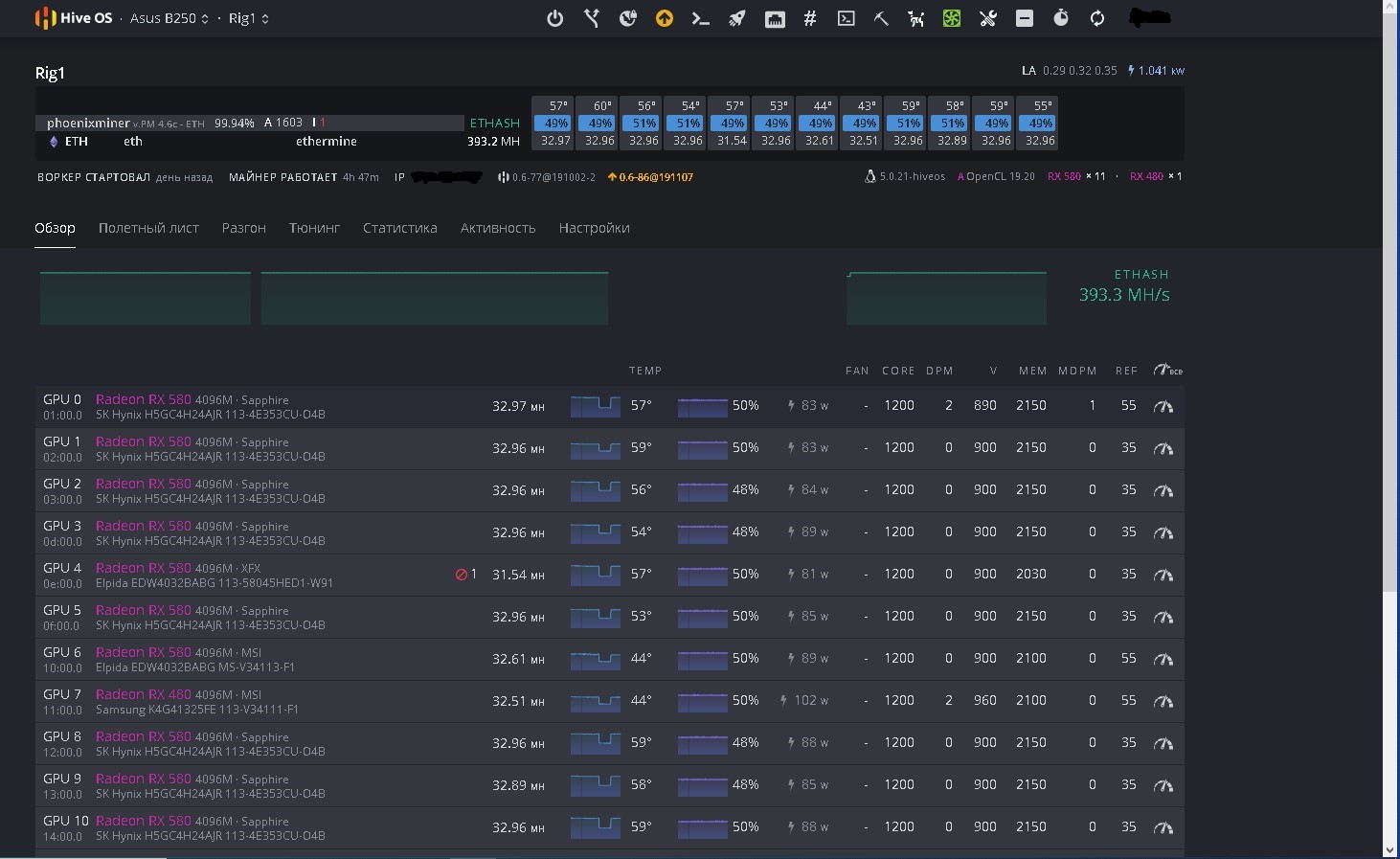Open overclock speedometer for GPU 4 row

coord(1163,576)
